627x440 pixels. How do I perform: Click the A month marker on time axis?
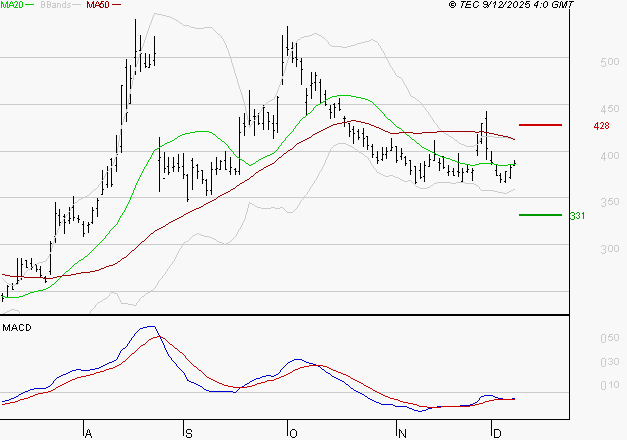[88, 434]
